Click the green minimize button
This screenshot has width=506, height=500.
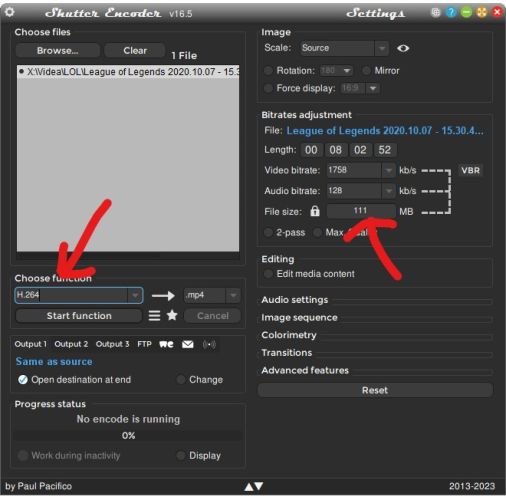click(466, 13)
